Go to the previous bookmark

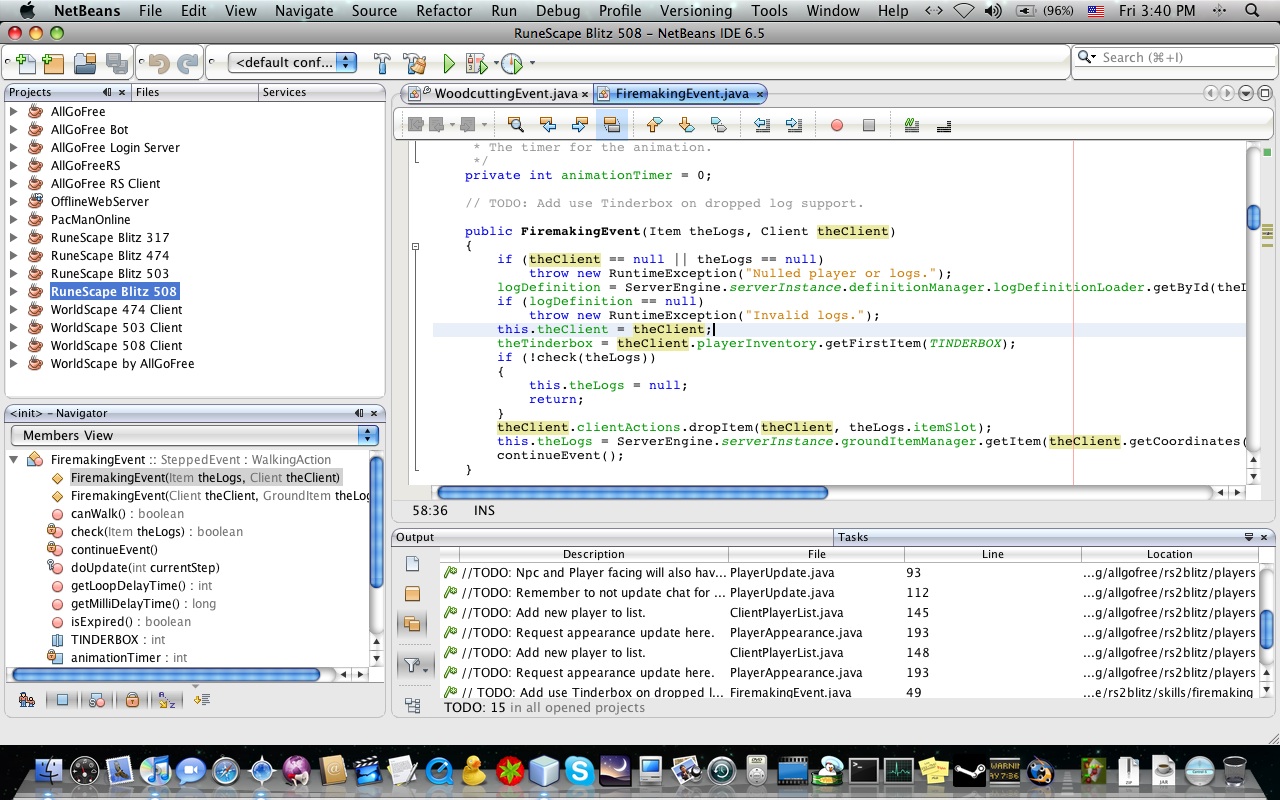click(654, 125)
